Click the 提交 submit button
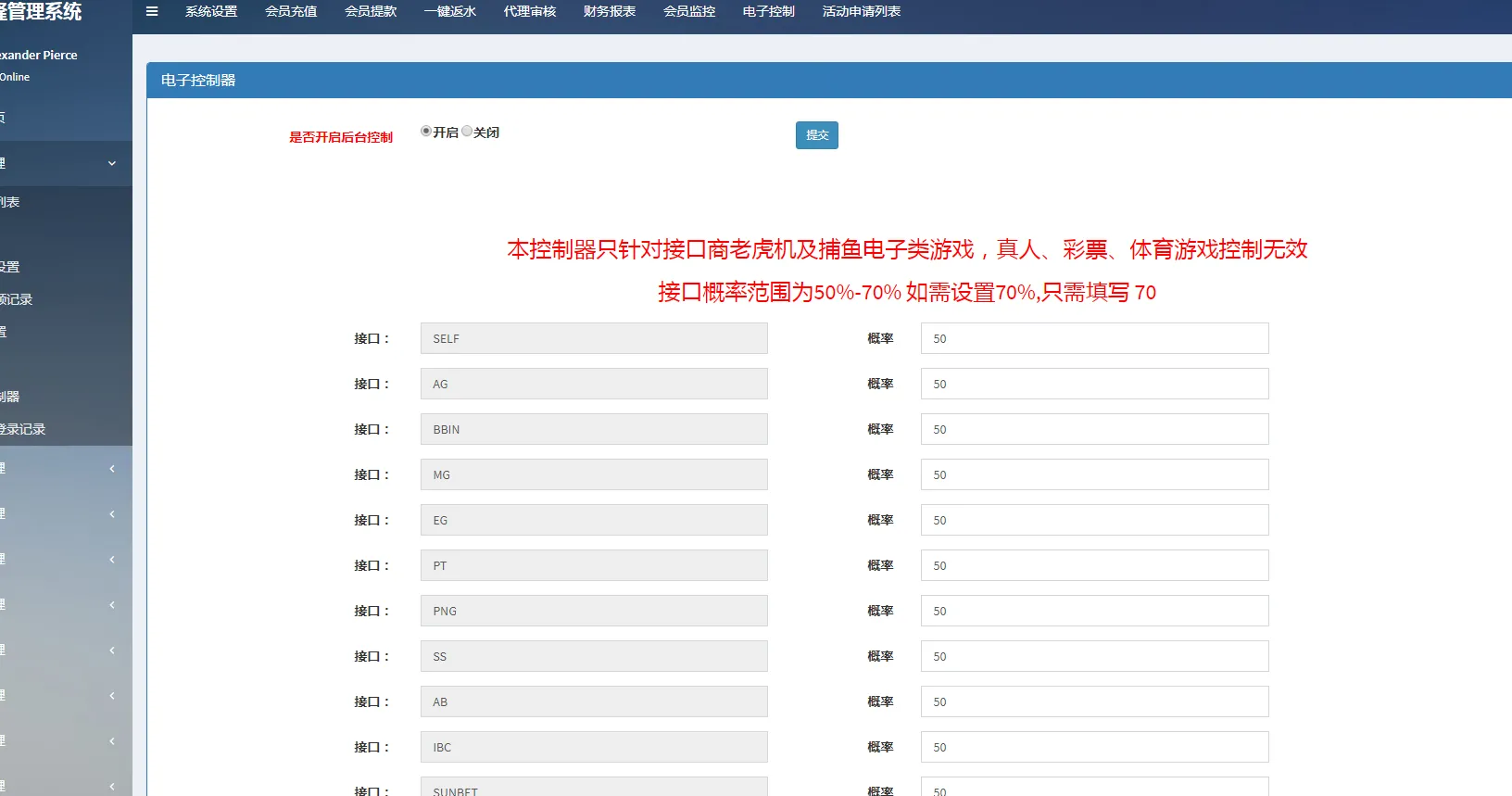Viewport: 1512px width, 796px height. pos(816,135)
